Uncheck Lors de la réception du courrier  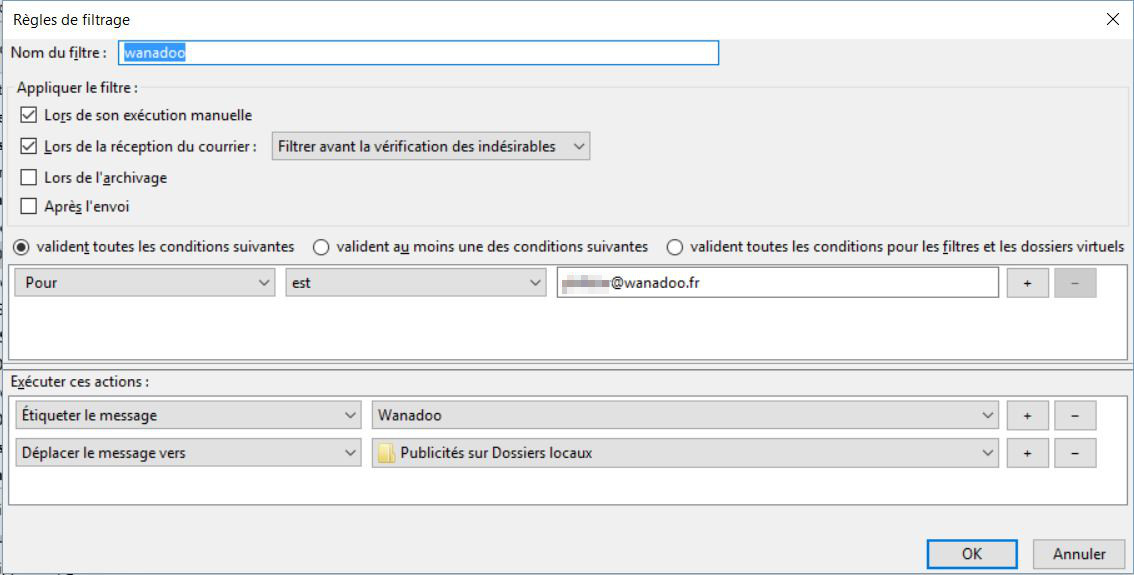click(x=29, y=147)
